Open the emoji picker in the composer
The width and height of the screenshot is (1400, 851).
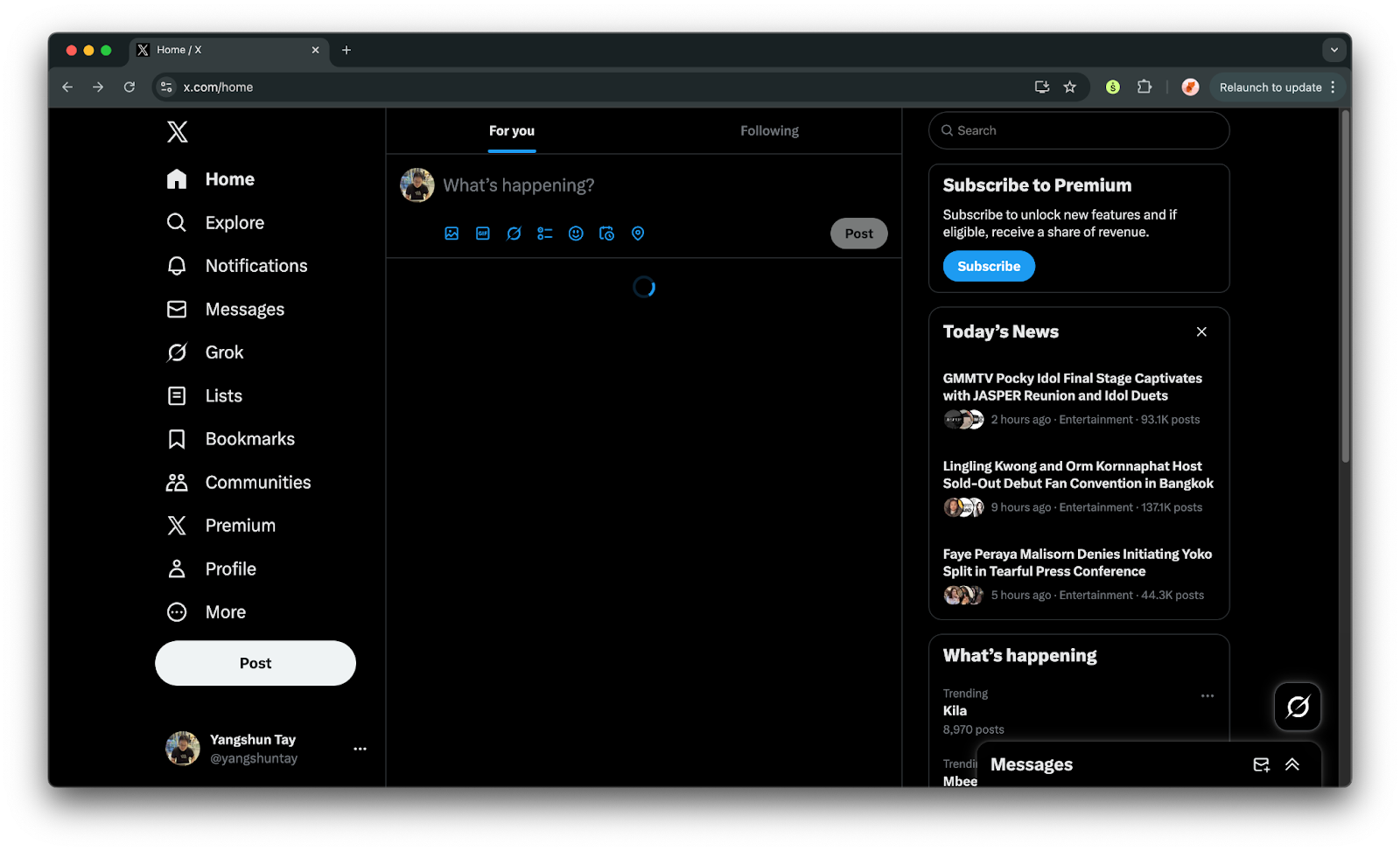576,234
